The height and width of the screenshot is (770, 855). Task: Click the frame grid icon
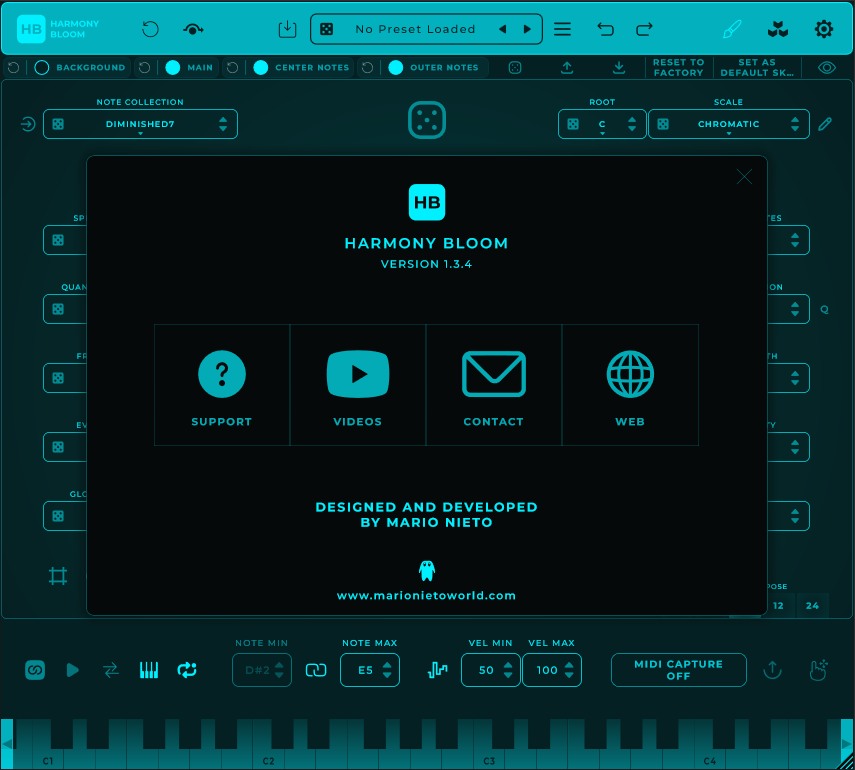click(58, 576)
